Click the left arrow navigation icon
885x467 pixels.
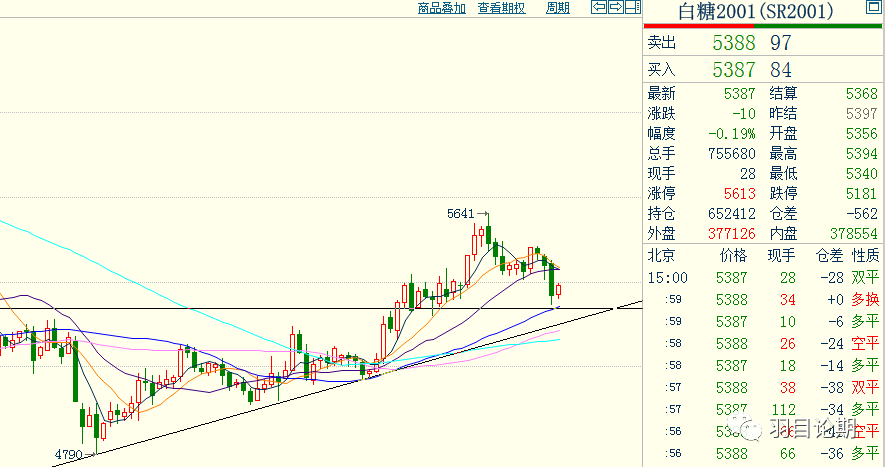coord(598,8)
